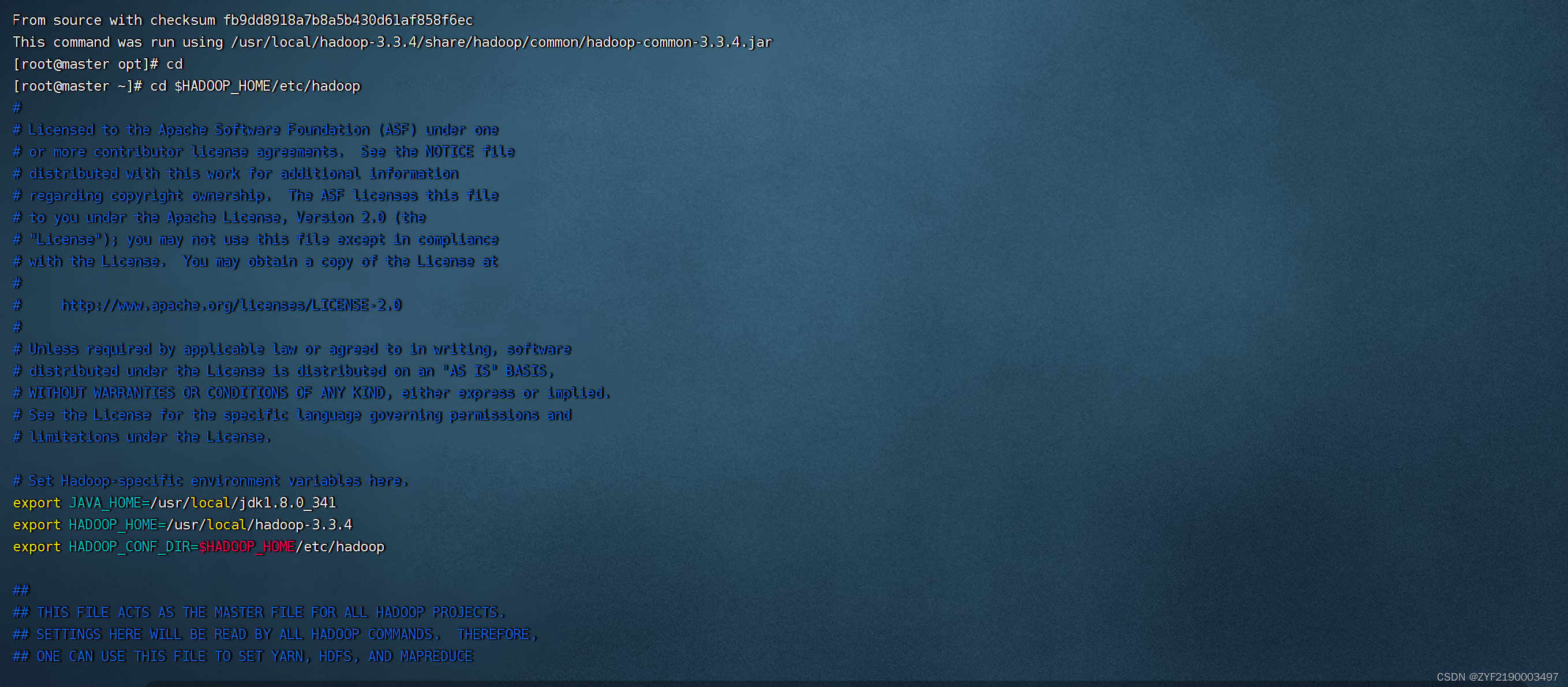1568x687 pixels.
Task: Click the apache.org LICENSE-2.0 URL
Action: coord(231,305)
